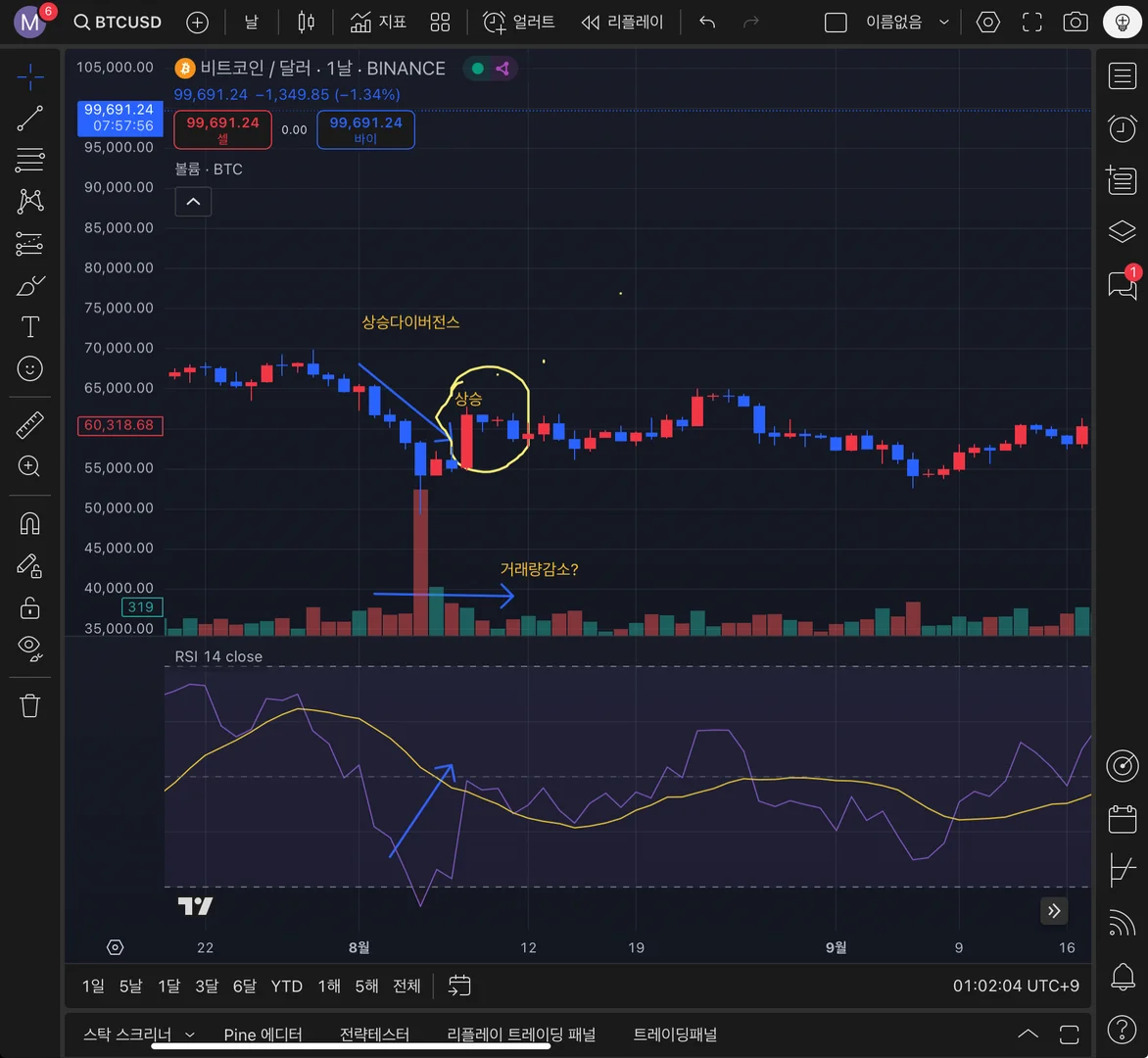Select the 6달 date range
This screenshot has height=1058, width=1148.
245,986
